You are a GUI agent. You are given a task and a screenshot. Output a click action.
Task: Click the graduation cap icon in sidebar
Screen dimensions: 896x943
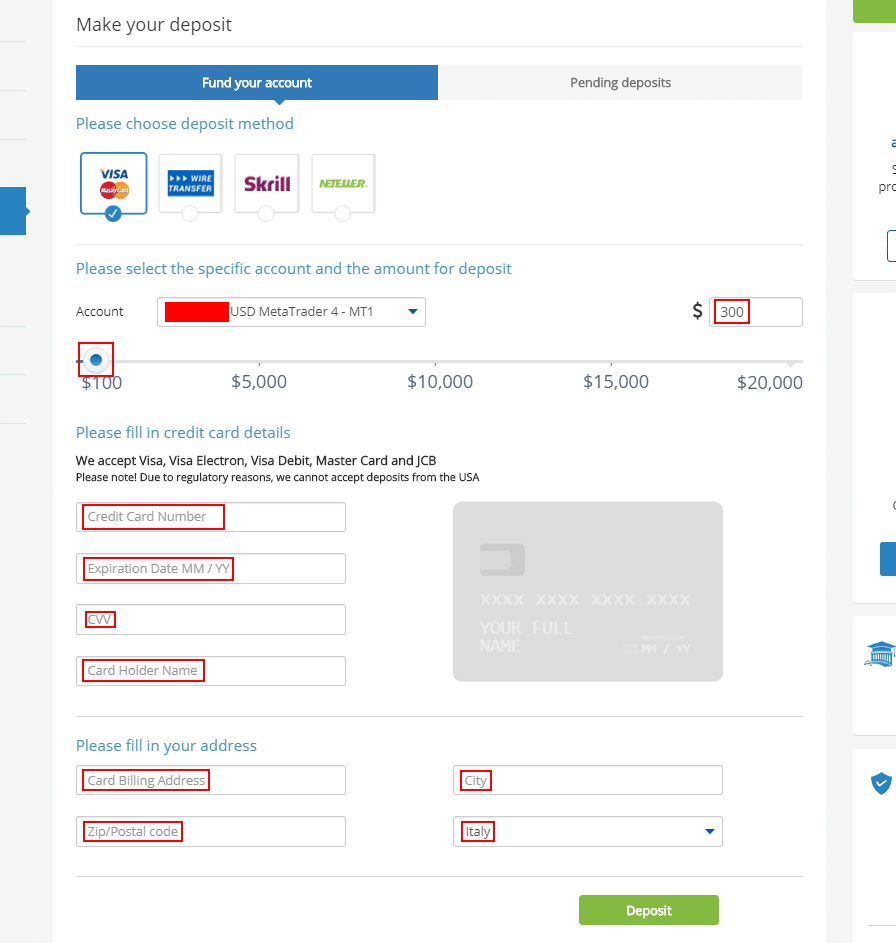[x=879, y=653]
